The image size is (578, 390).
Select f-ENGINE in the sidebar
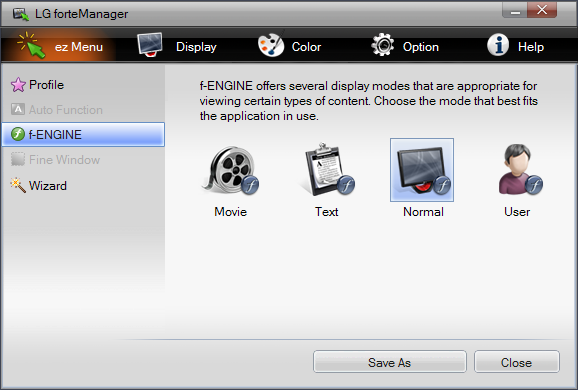point(83,135)
